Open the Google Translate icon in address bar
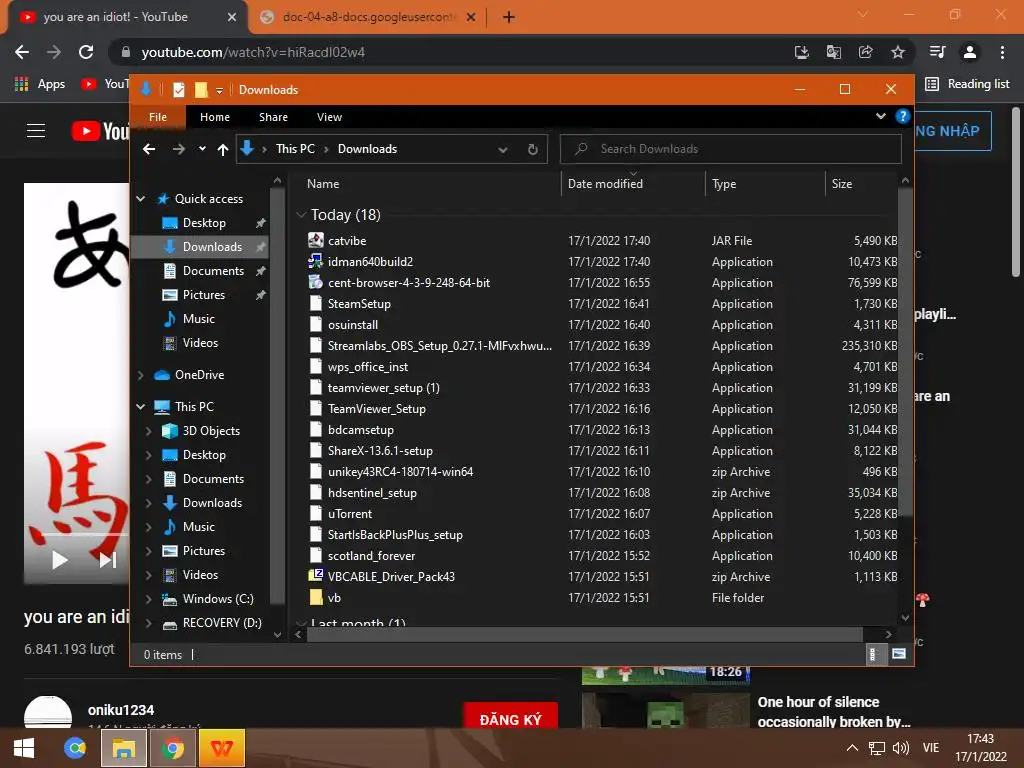The image size is (1024, 768). click(x=833, y=52)
